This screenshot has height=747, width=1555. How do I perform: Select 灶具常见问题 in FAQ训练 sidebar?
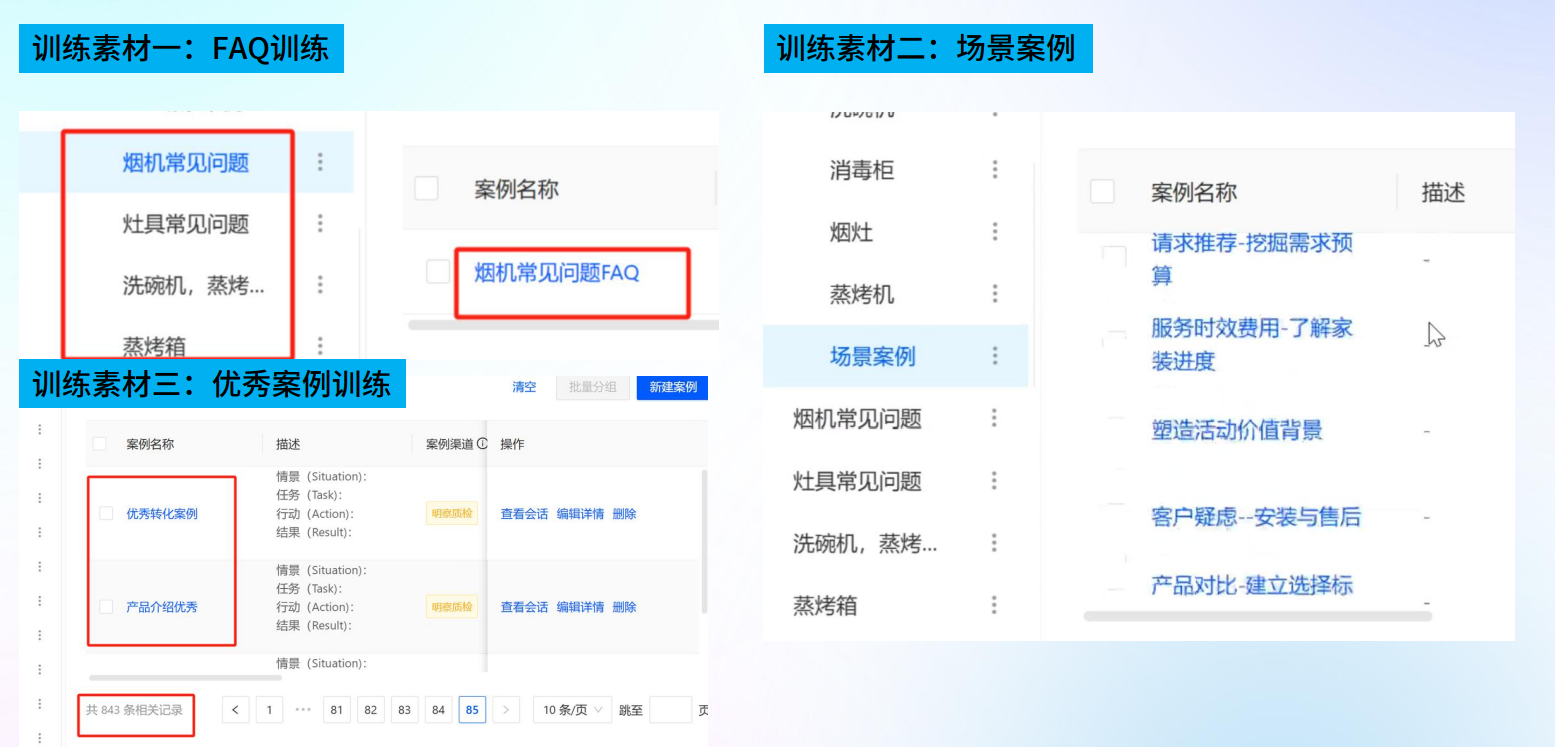186,224
